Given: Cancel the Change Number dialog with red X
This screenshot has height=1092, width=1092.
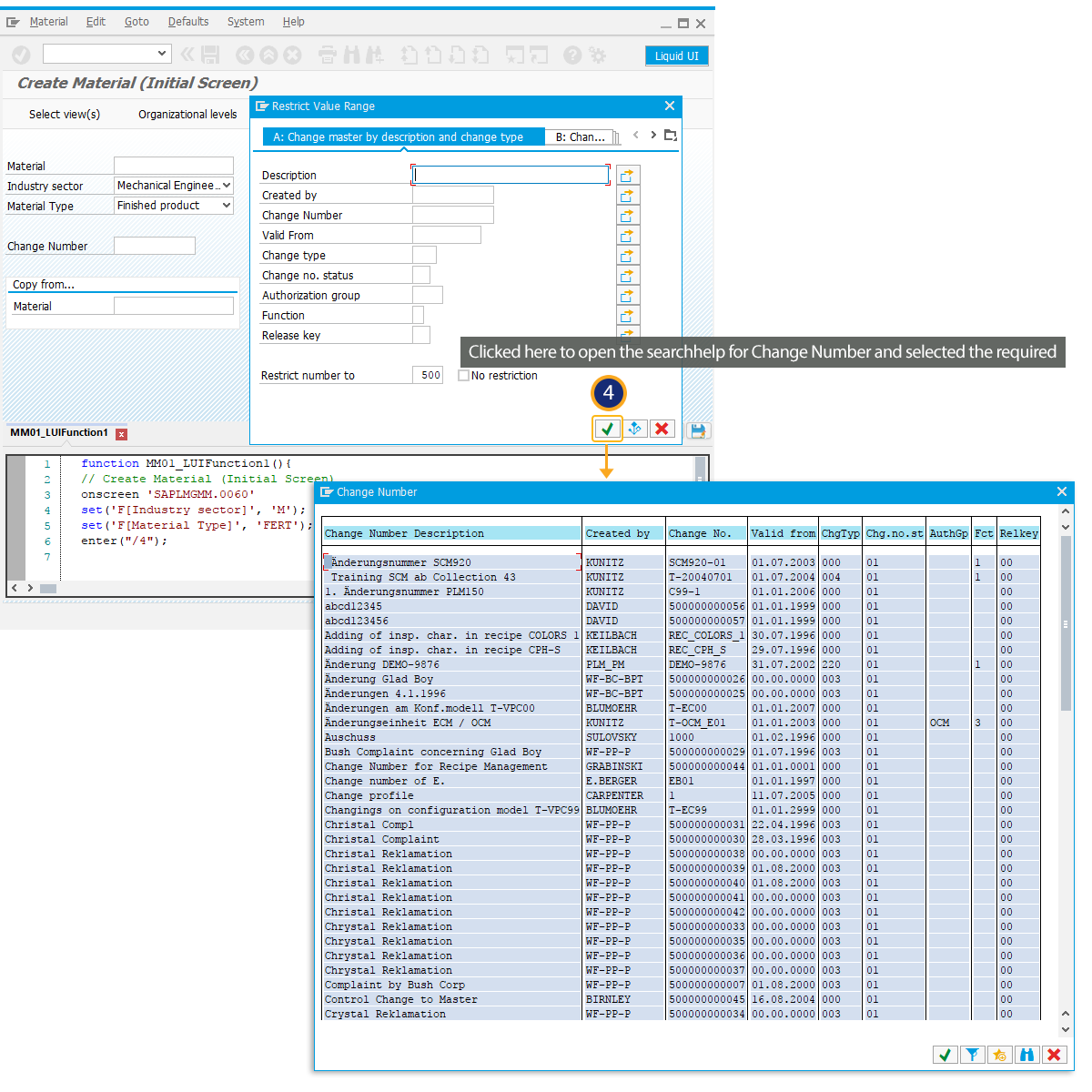Looking at the screenshot, I should [1054, 1055].
